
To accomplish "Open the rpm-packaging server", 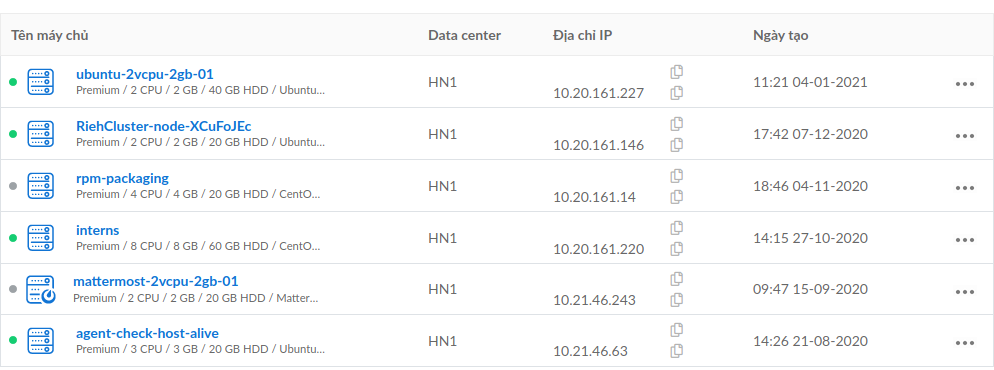I will point(122,179).
